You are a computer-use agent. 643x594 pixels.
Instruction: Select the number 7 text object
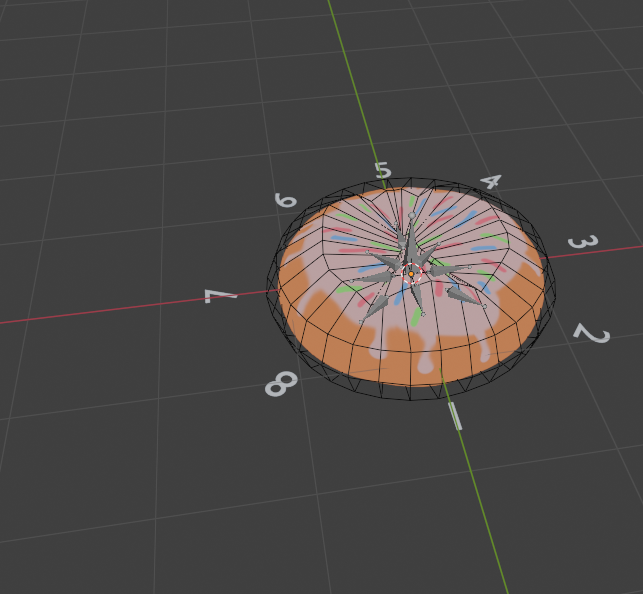point(220,296)
